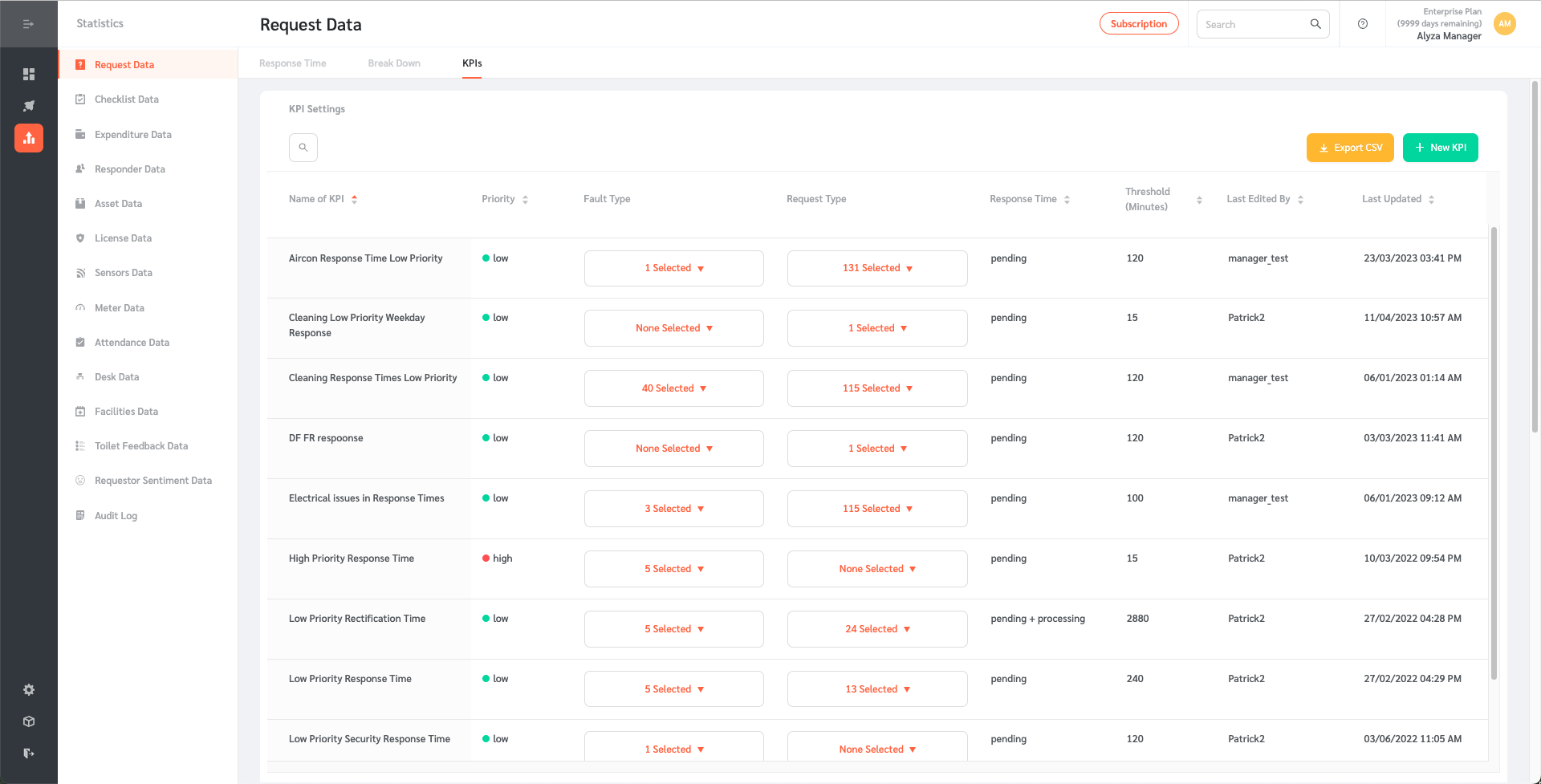
Task: Switch to the Response Time tab
Action: [292, 63]
